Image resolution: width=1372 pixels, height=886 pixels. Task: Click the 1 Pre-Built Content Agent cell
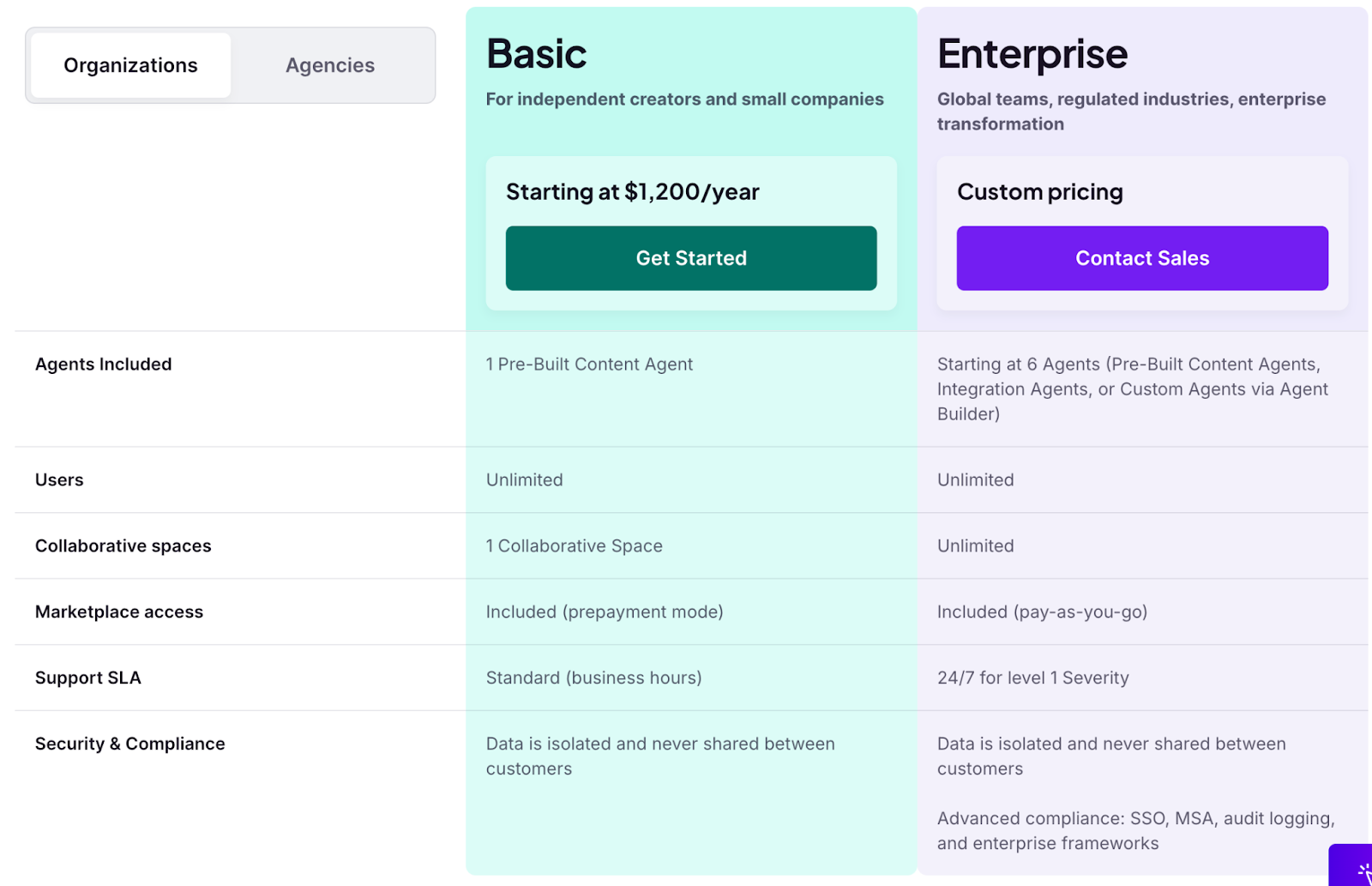pos(589,364)
